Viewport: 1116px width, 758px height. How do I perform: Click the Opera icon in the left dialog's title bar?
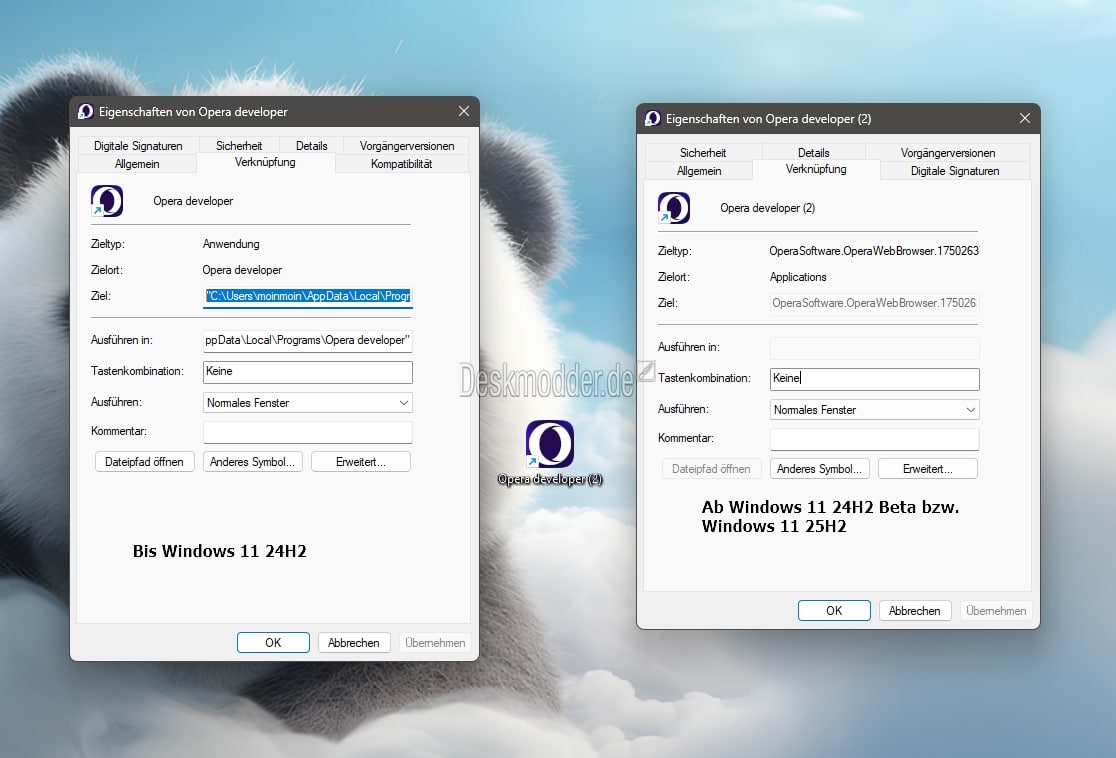point(85,112)
